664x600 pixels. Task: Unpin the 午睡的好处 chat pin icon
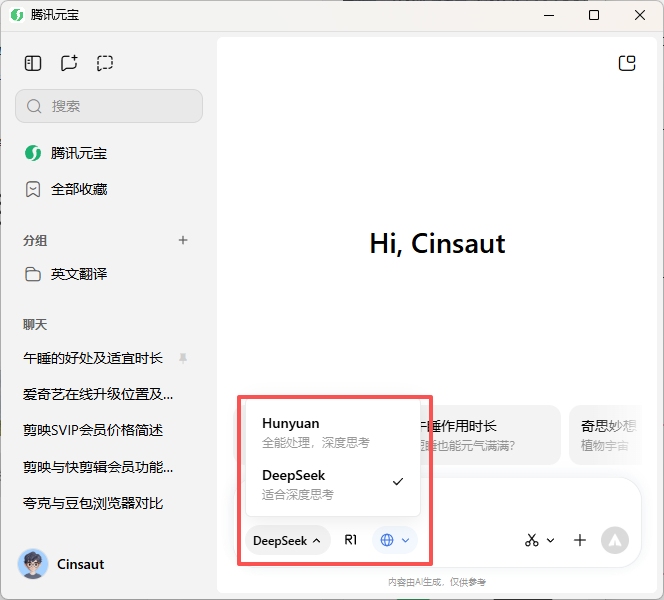(x=183, y=358)
